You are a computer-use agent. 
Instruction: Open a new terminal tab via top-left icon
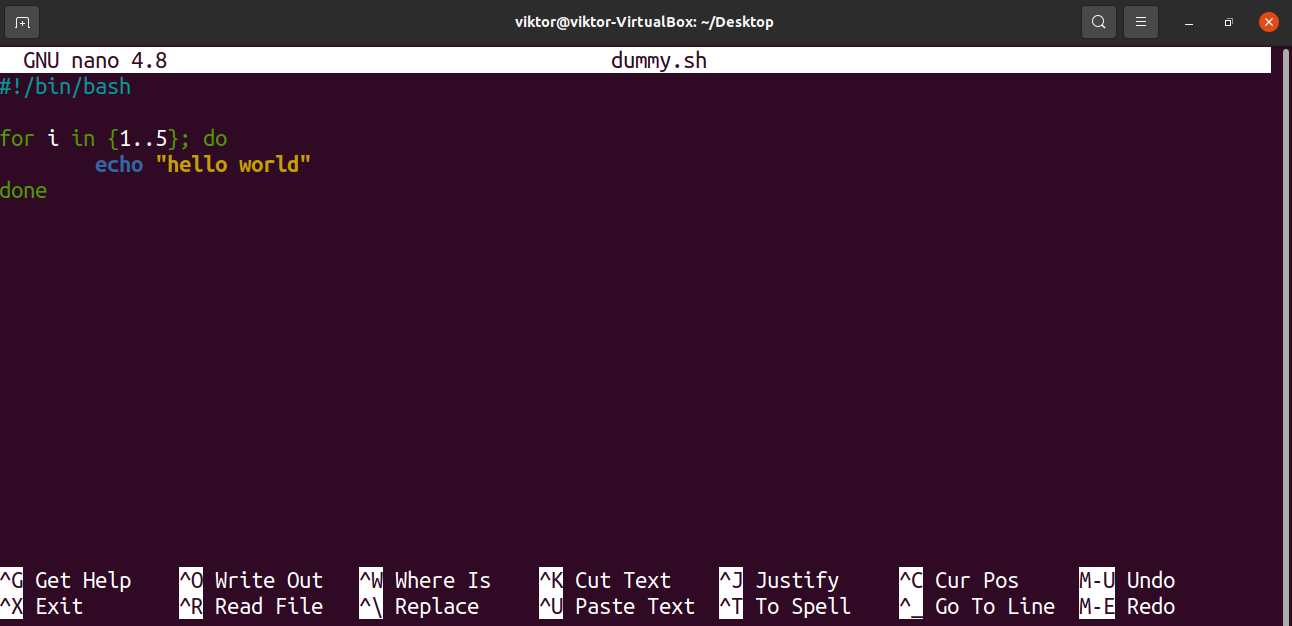(x=21, y=21)
